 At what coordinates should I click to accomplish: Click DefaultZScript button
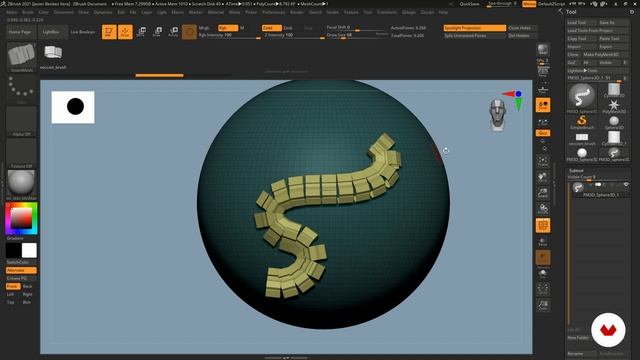tap(551, 4)
